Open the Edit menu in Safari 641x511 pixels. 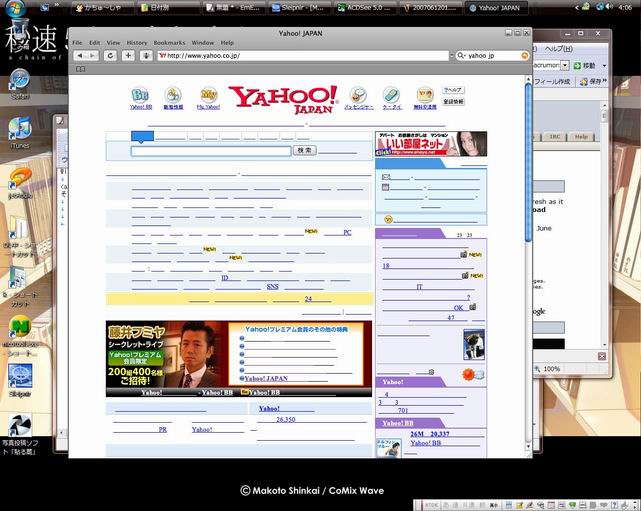click(94, 43)
